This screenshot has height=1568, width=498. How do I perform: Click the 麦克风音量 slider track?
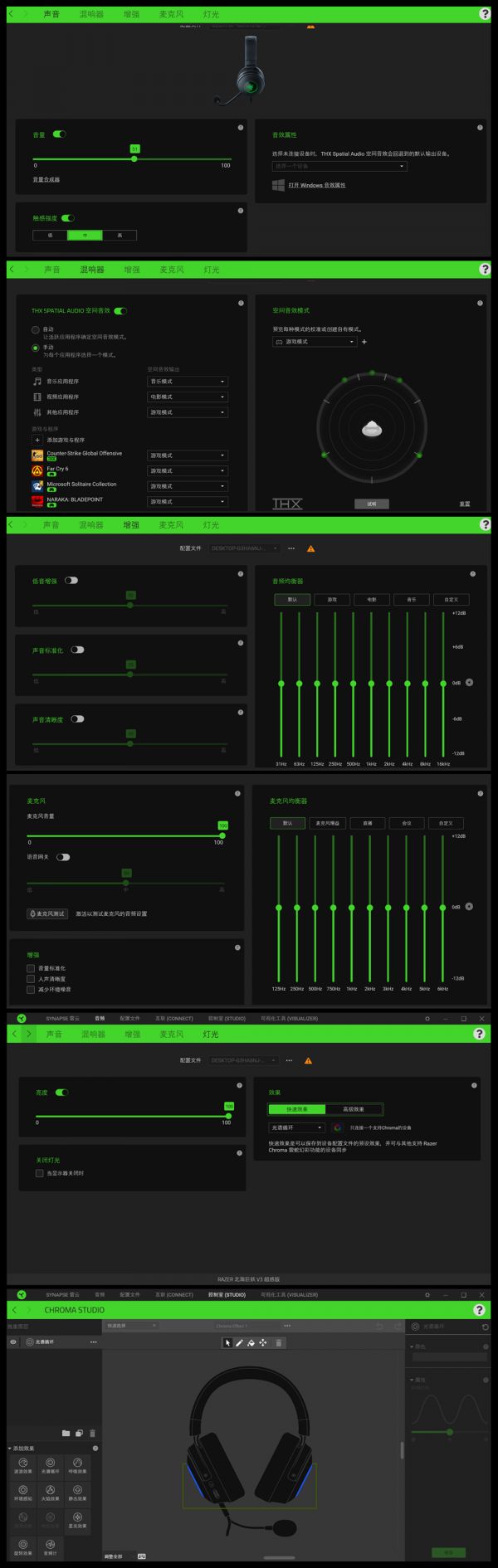pyautogui.click(x=124, y=835)
